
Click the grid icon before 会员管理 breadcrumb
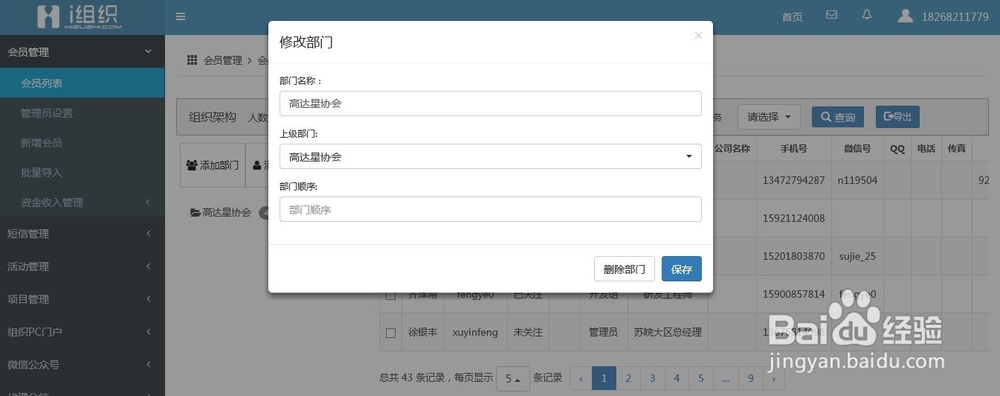[x=191, y=60]
